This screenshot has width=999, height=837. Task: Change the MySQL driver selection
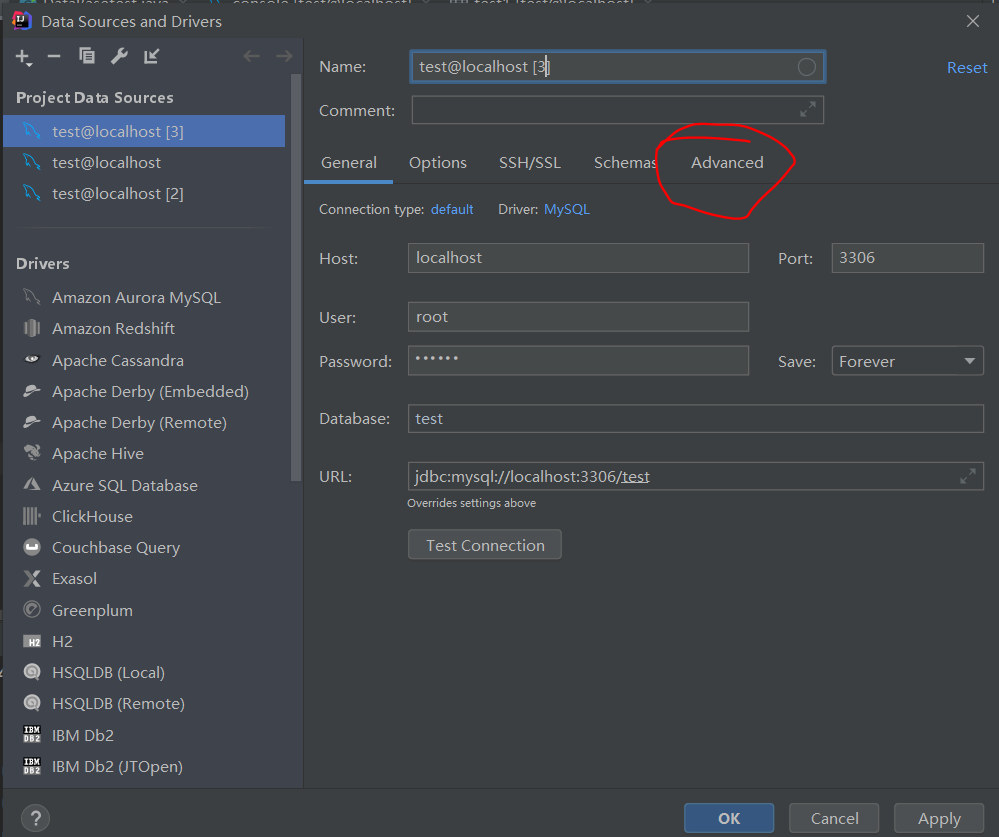[566, 209]
